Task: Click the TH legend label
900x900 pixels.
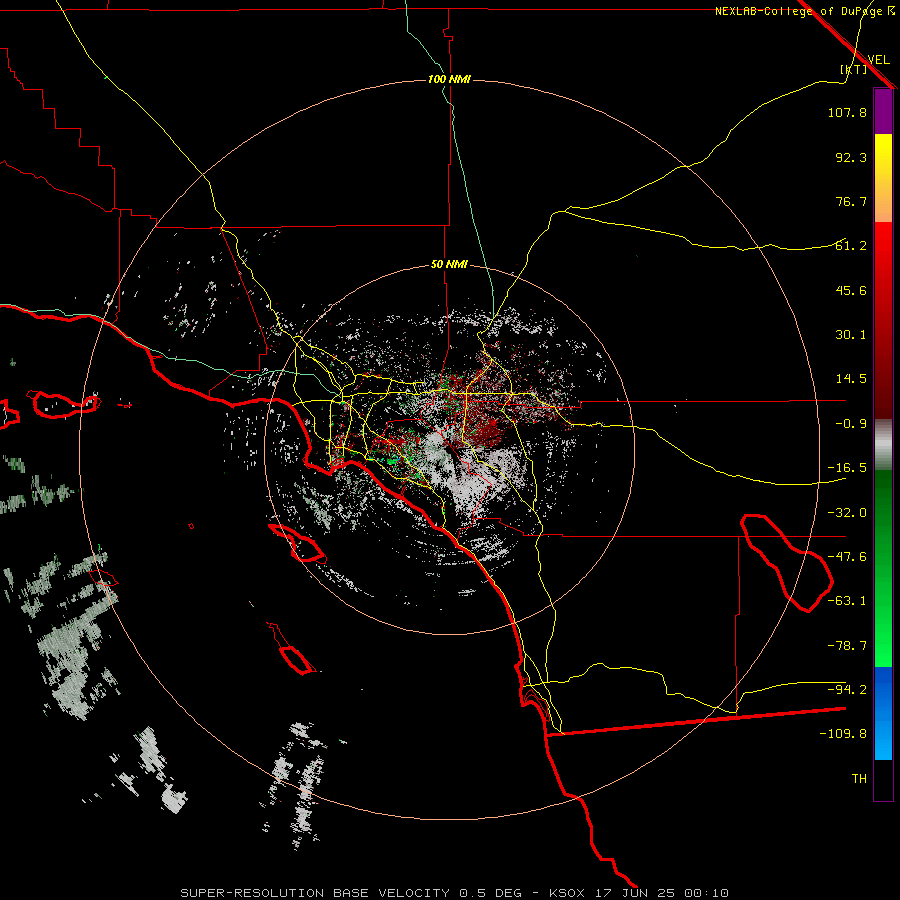Action: click(x=859, y=779)
